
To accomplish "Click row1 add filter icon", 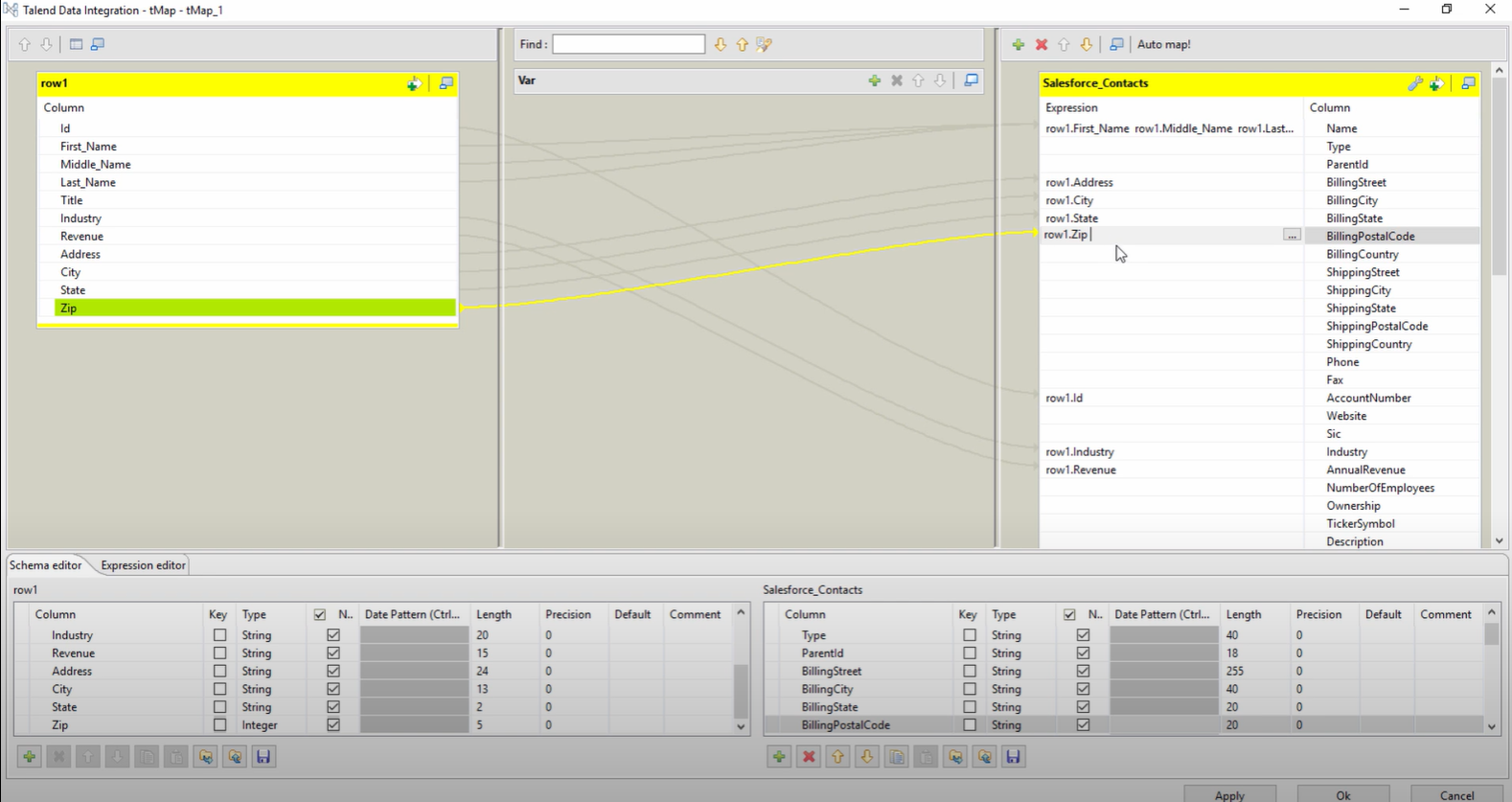I will coord(414,83).
